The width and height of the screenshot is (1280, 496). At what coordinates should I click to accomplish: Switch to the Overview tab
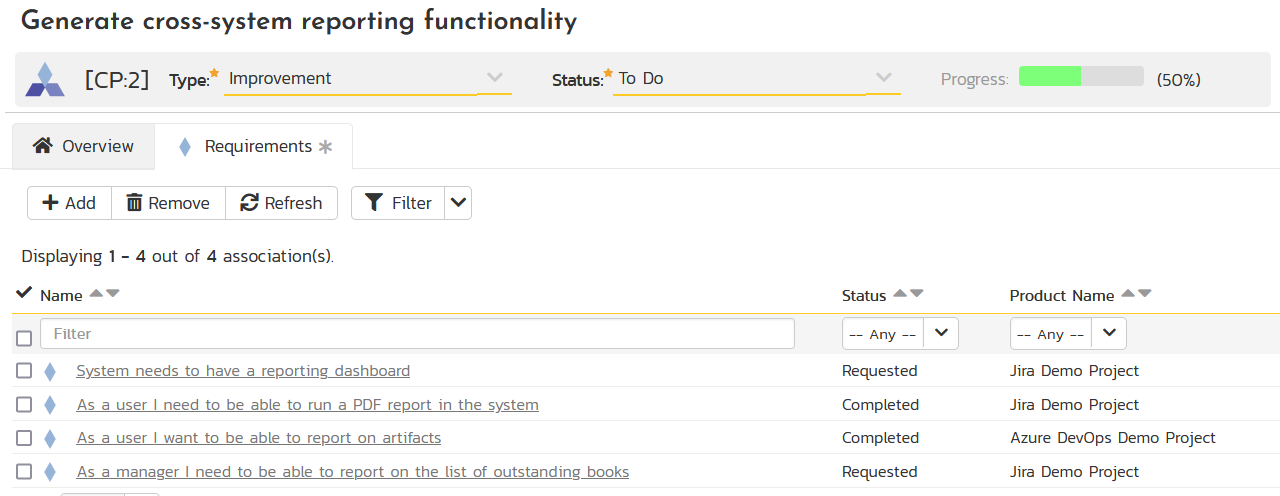coord(83,146)
